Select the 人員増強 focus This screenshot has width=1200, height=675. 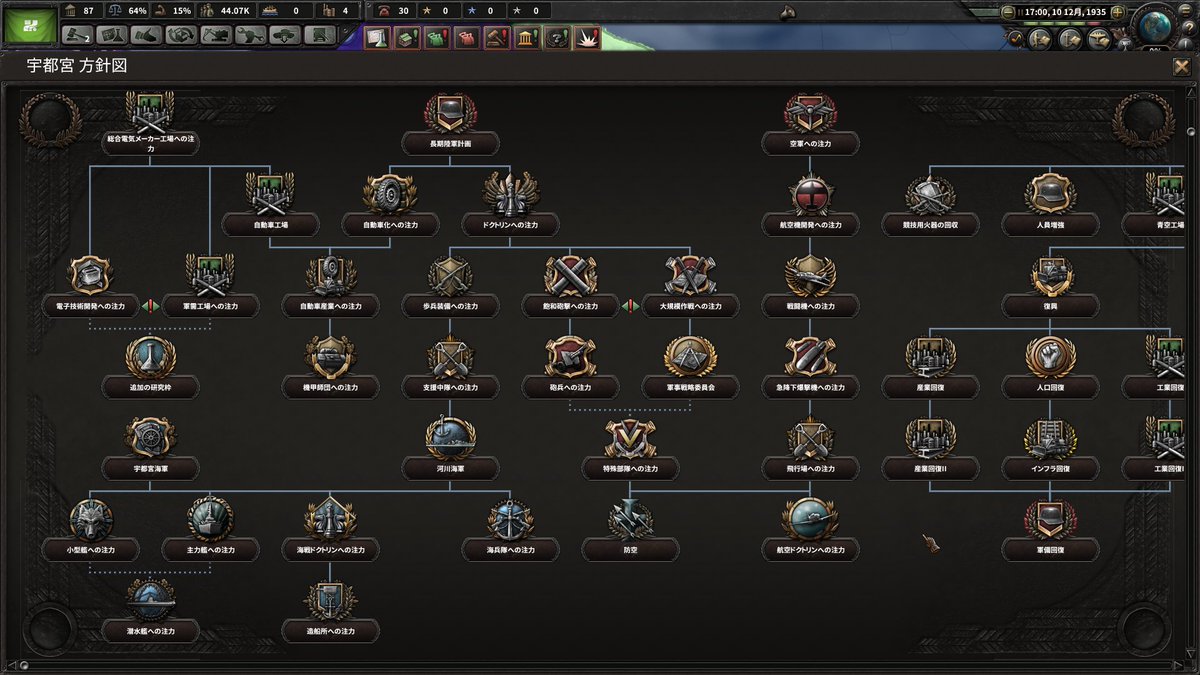coord(1050,204)
